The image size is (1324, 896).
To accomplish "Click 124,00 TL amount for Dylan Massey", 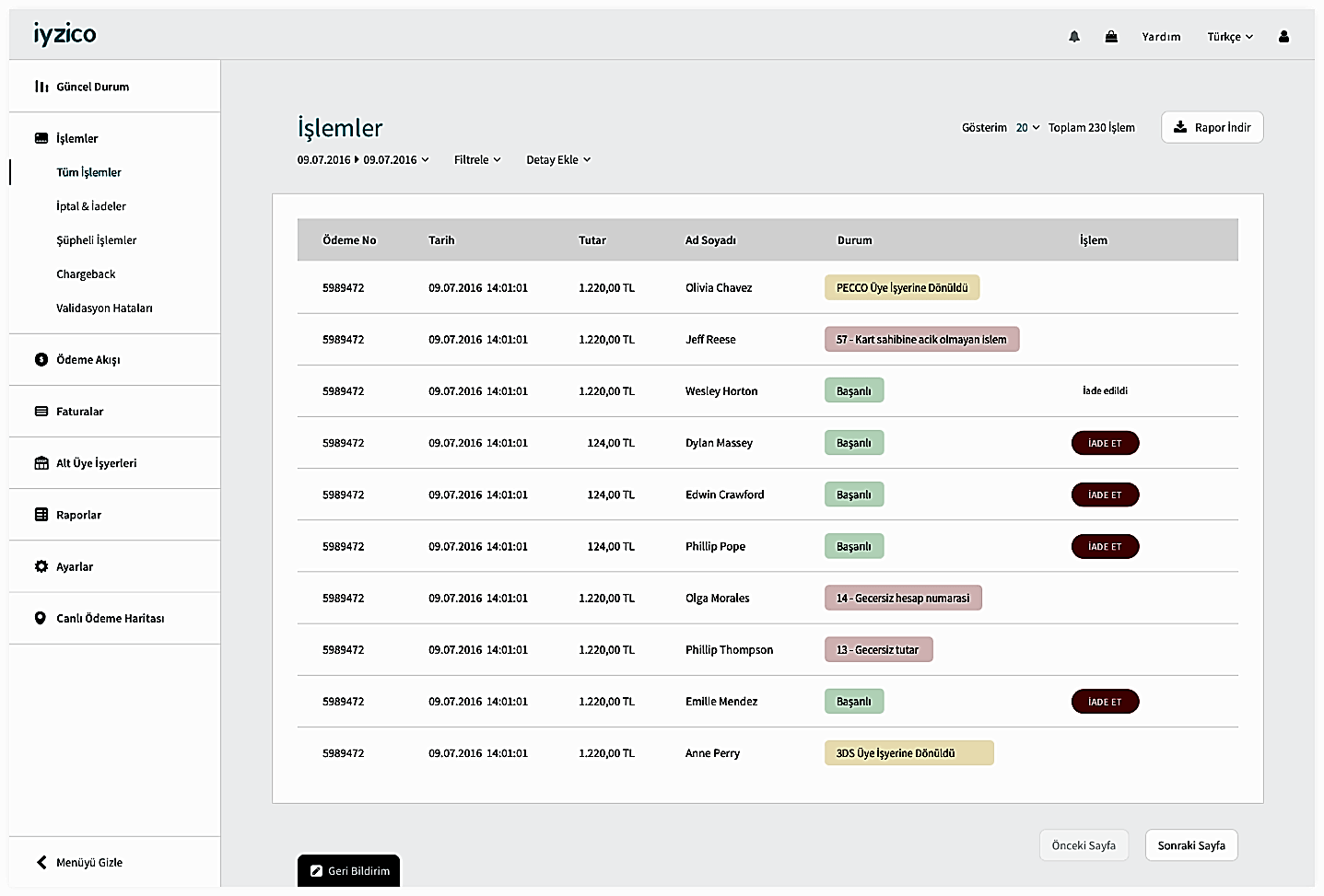I will click(x=611, y=443).
